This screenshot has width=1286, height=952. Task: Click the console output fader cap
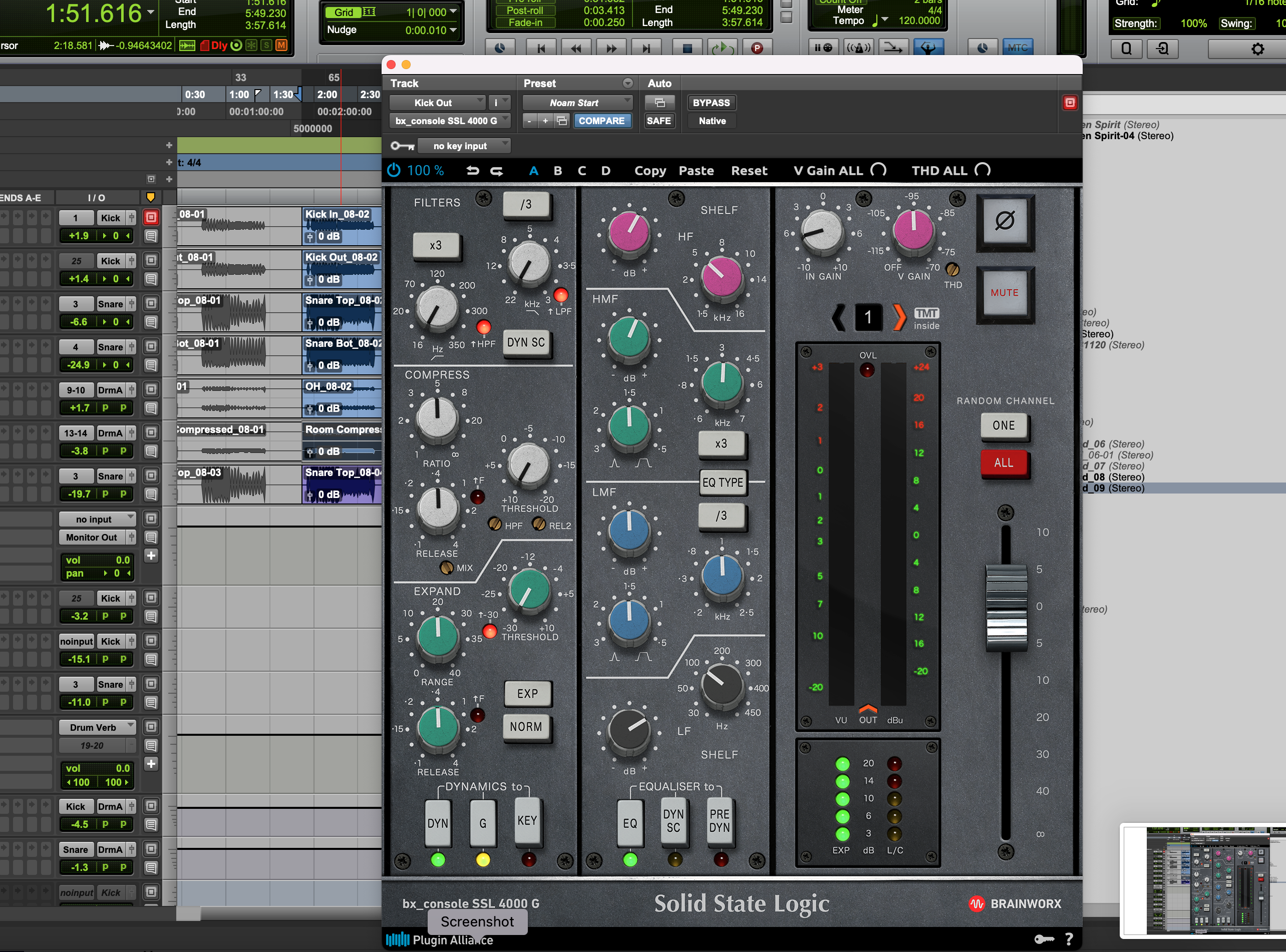pyautogui.click(x=1006, y=608)
